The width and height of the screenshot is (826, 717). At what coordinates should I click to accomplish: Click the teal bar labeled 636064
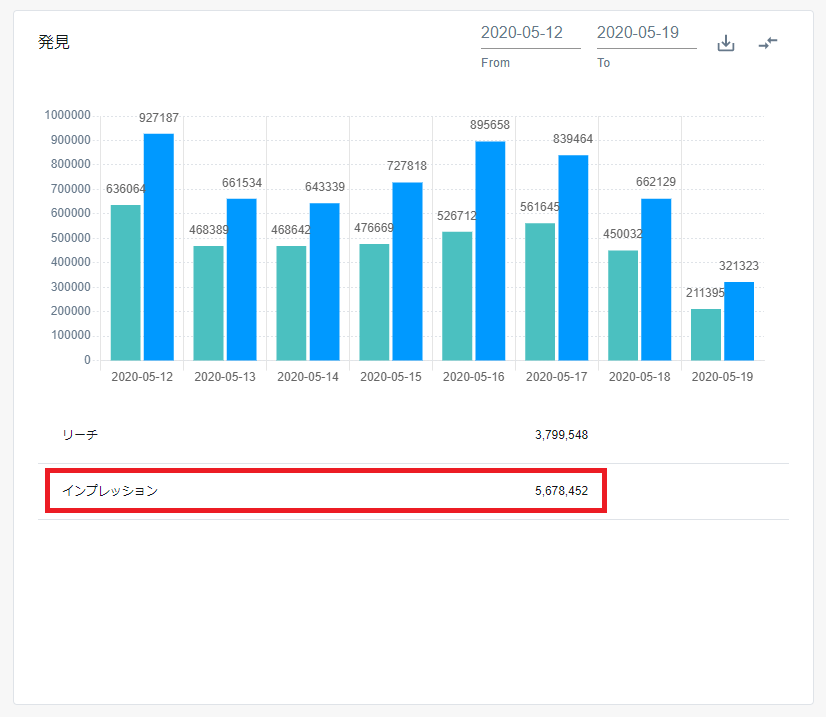click(126, 282)
